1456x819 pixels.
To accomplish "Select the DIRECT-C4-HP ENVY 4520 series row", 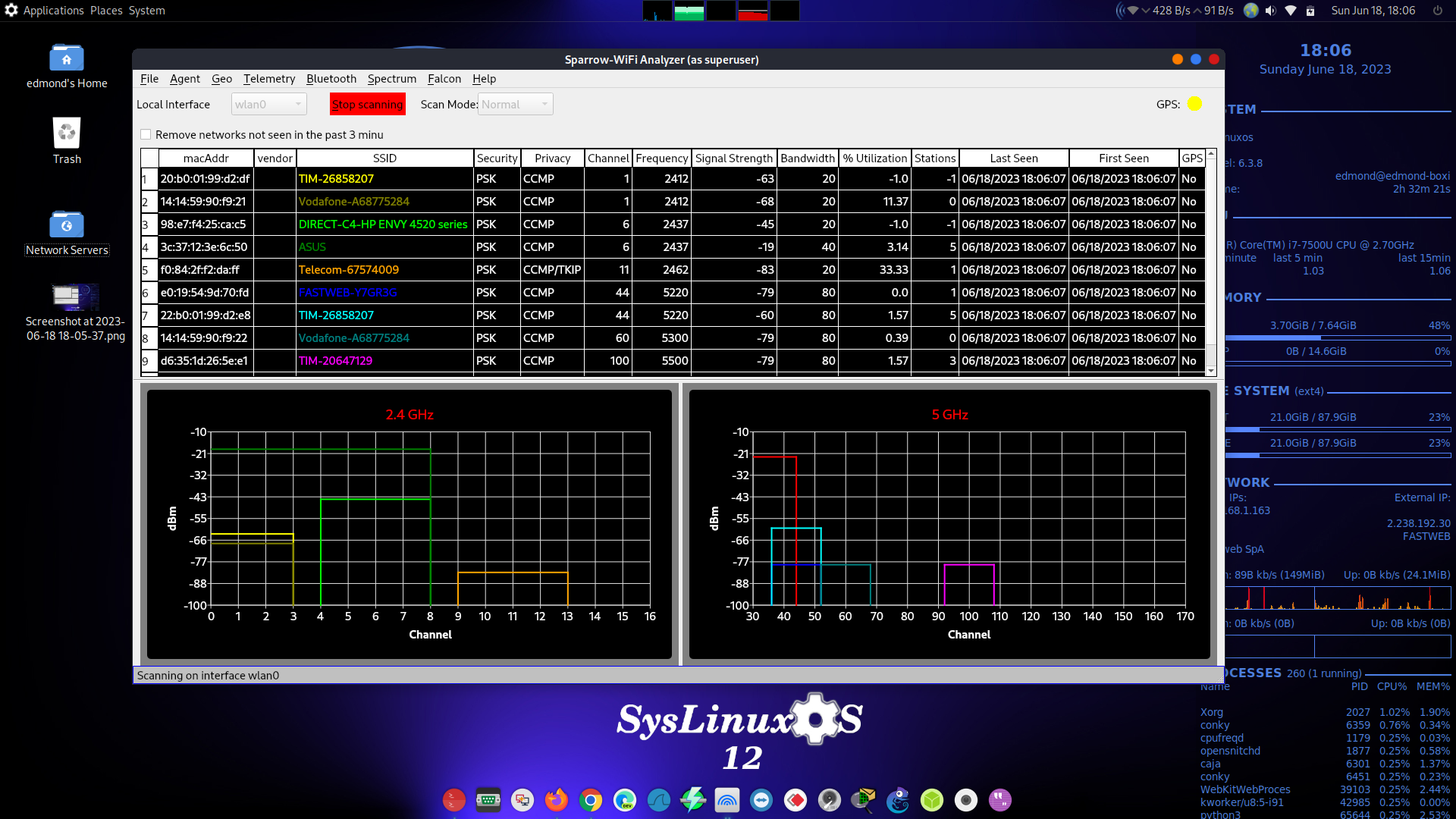I will (673, 224).
